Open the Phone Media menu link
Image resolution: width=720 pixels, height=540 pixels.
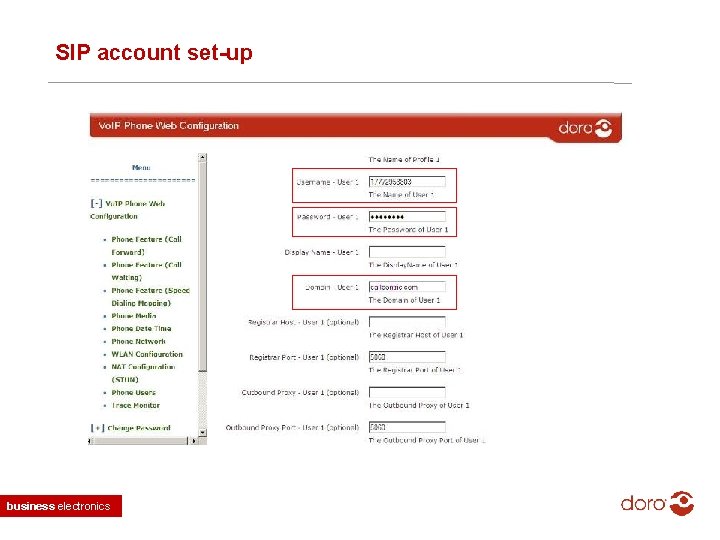[x=134, y=316]
